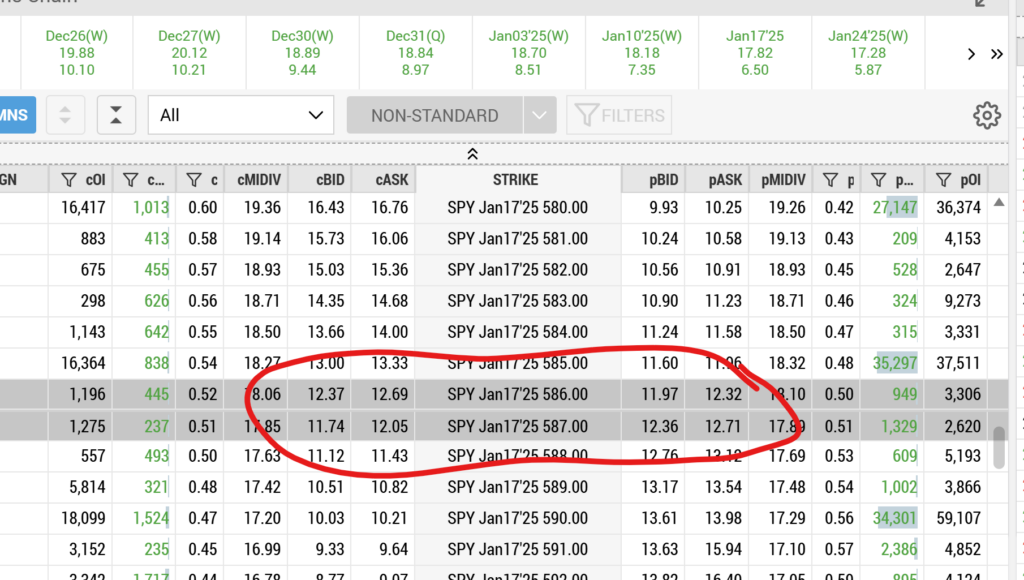Click call ask 12.05 on 587 strike
The width and height of the screenshot is (1024, 580).
(389, 427)
